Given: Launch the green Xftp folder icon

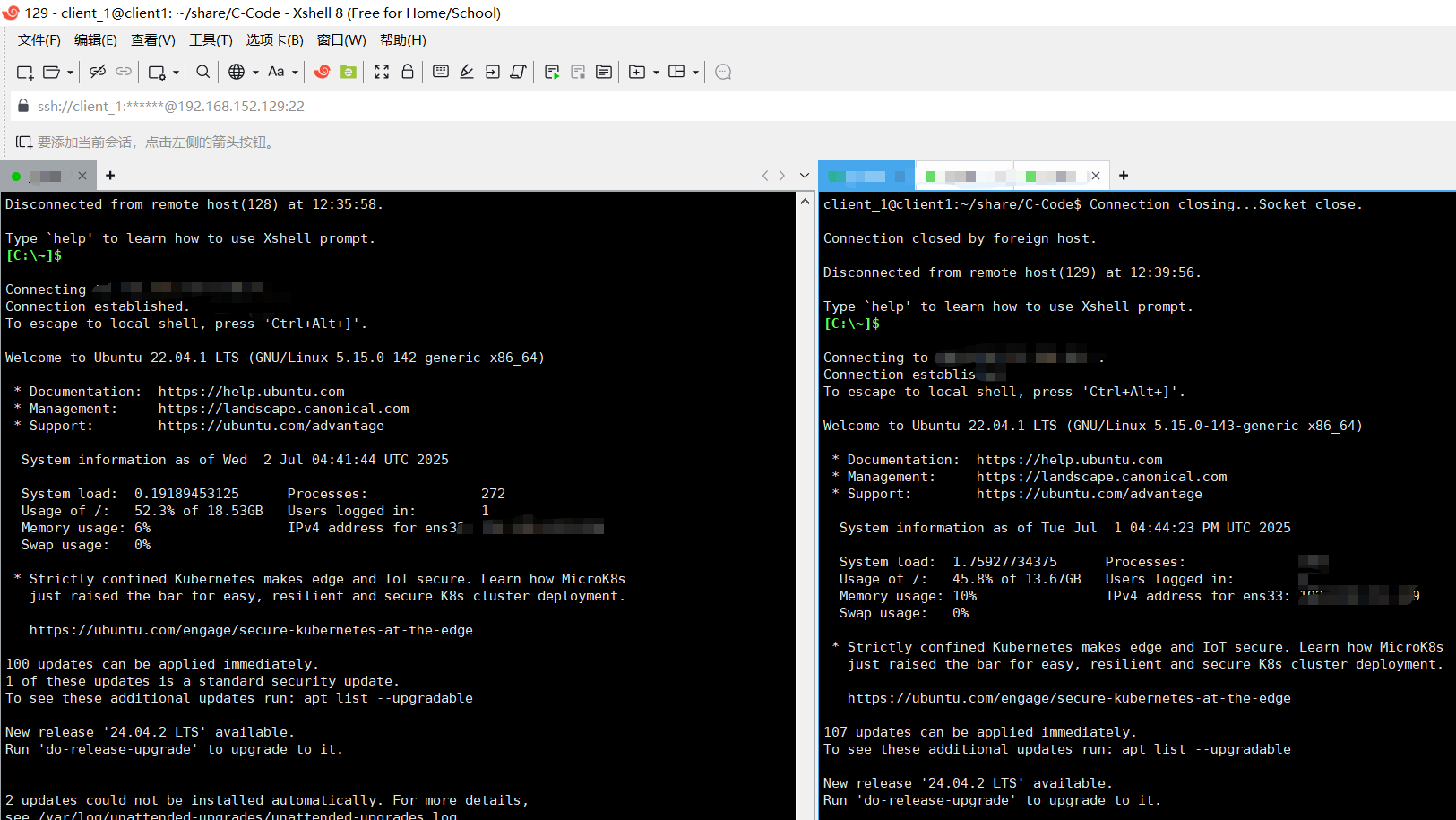Looking at the screenshot, I should (349, 72).
